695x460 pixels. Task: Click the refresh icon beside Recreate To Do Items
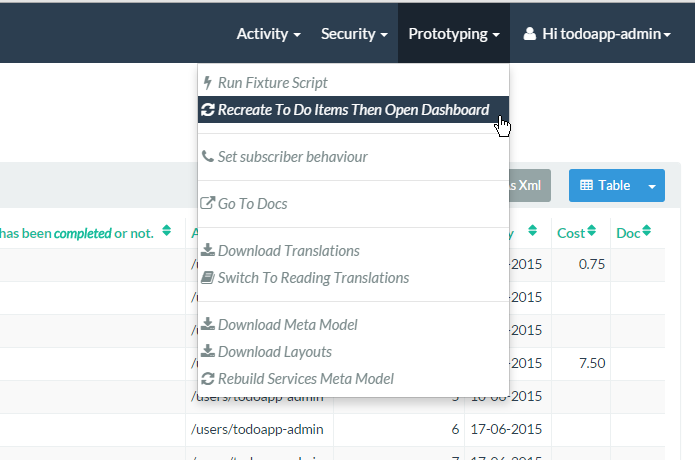pos(208,110)
